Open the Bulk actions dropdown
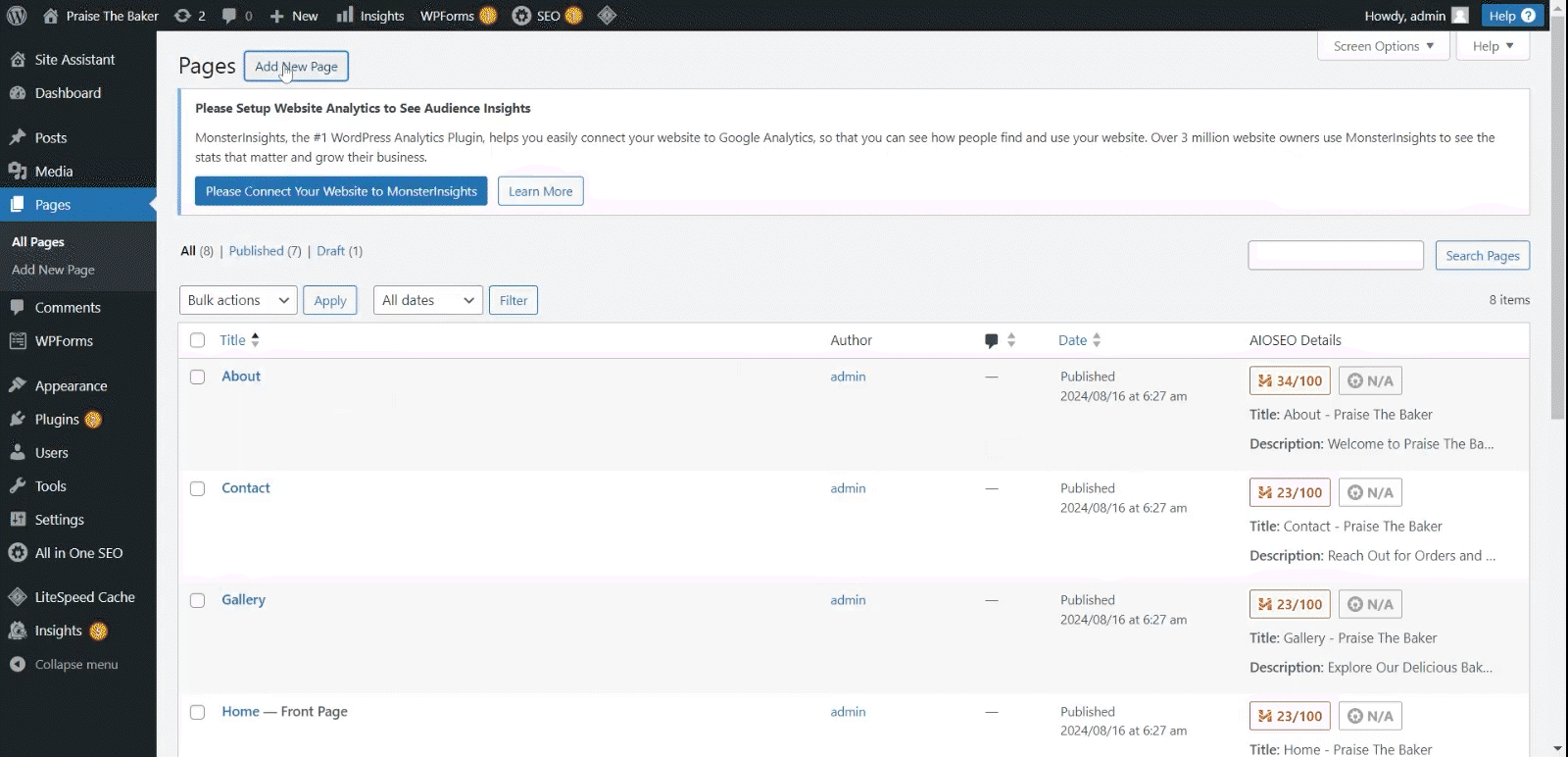This screenshot has width=1568, height=757. tap(238, 300)
